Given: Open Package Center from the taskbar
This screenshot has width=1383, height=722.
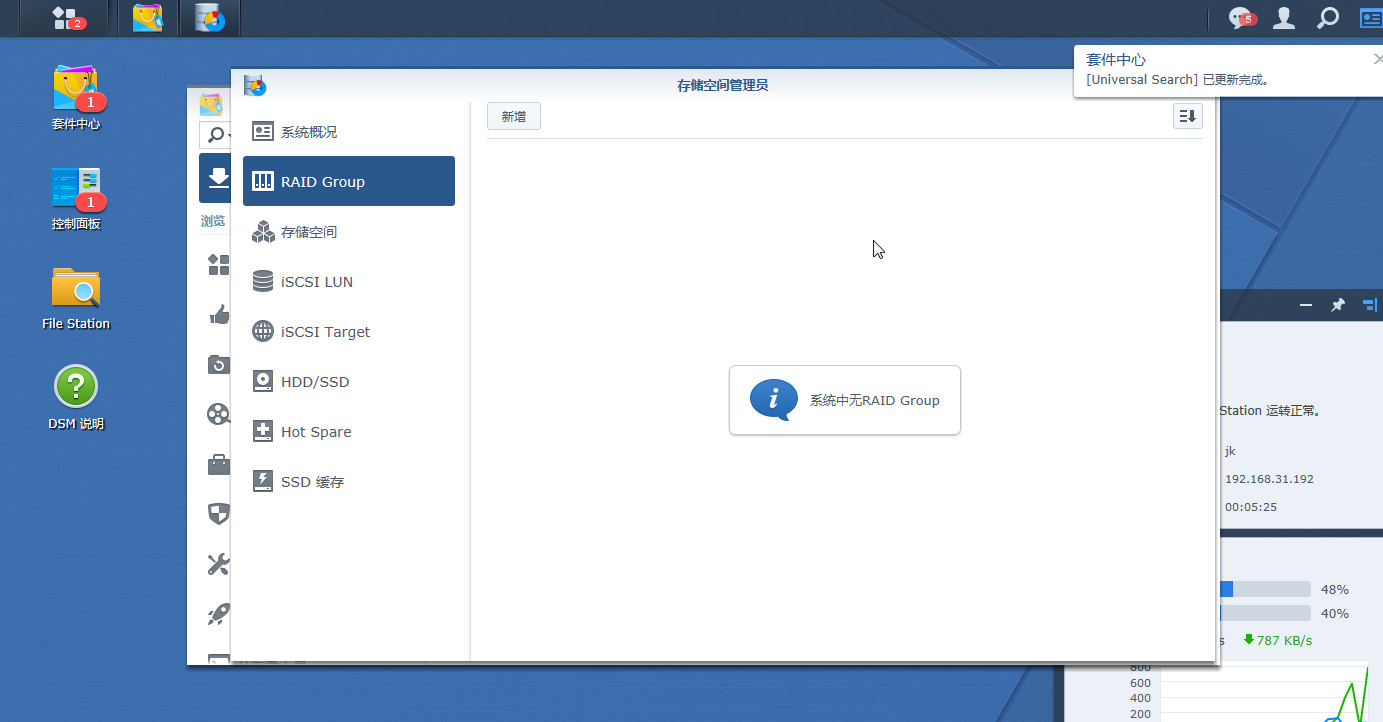Looking at the screenshot, I should click(x=147, y=18).
